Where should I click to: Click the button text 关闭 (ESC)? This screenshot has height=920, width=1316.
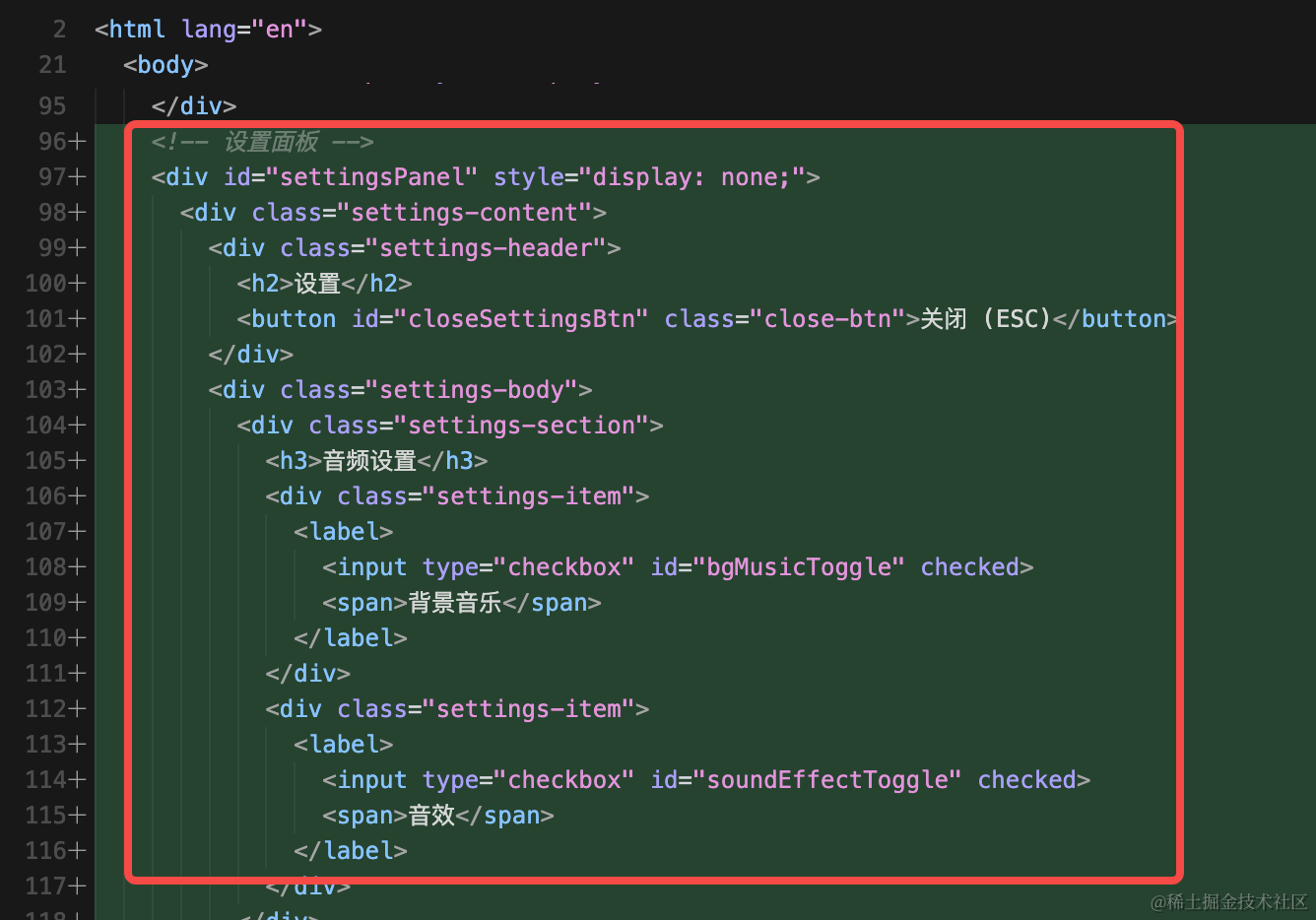[x=985, y=319]
